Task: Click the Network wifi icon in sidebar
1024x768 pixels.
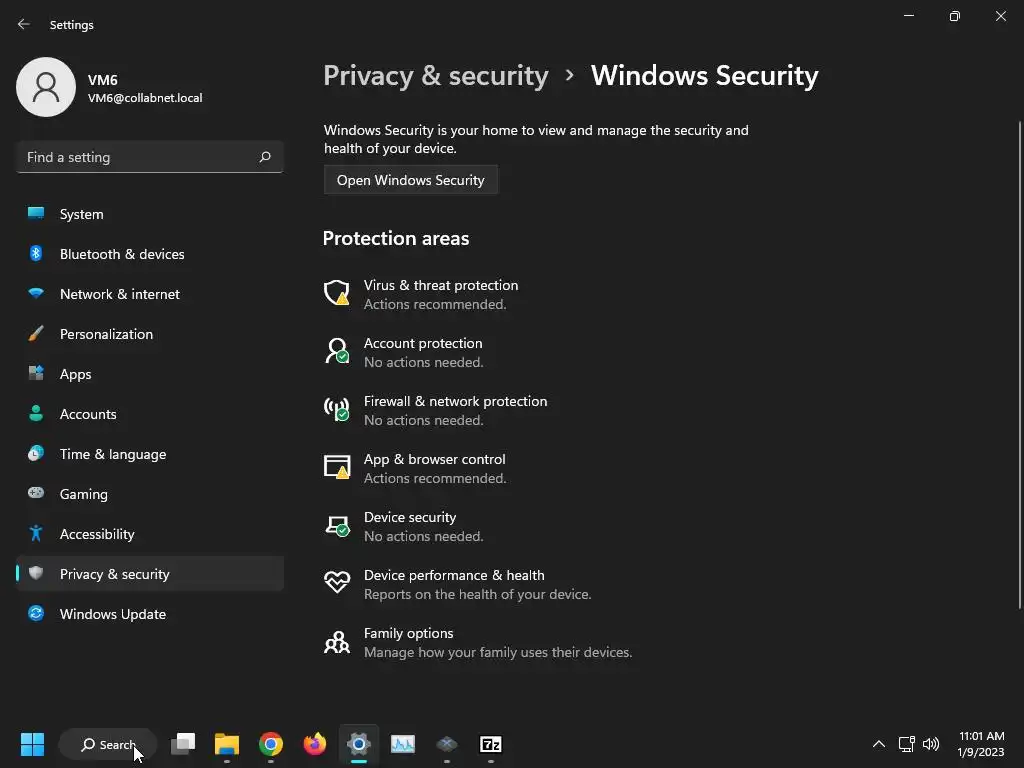Action: pyautogui.click(x=36, y=293)
